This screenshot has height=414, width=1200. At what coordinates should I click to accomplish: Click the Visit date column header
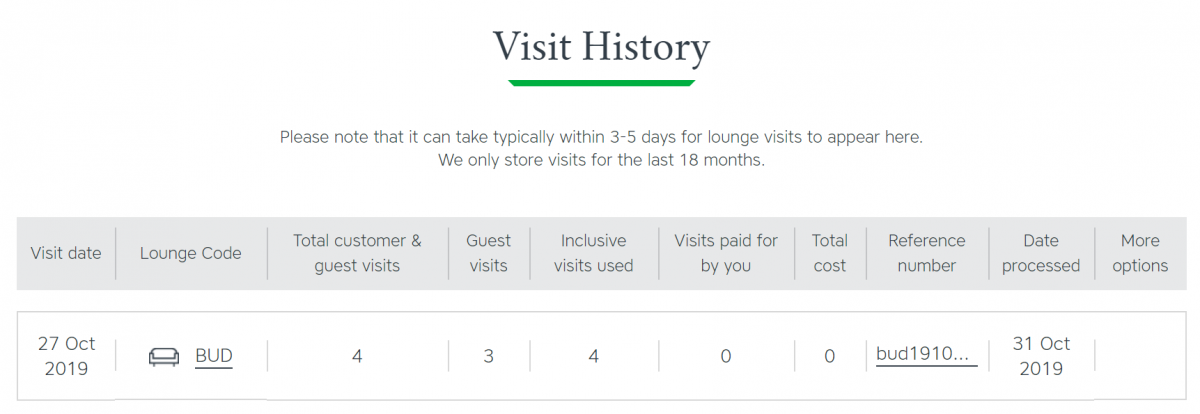pyautogui.click(x=66, y=253)
